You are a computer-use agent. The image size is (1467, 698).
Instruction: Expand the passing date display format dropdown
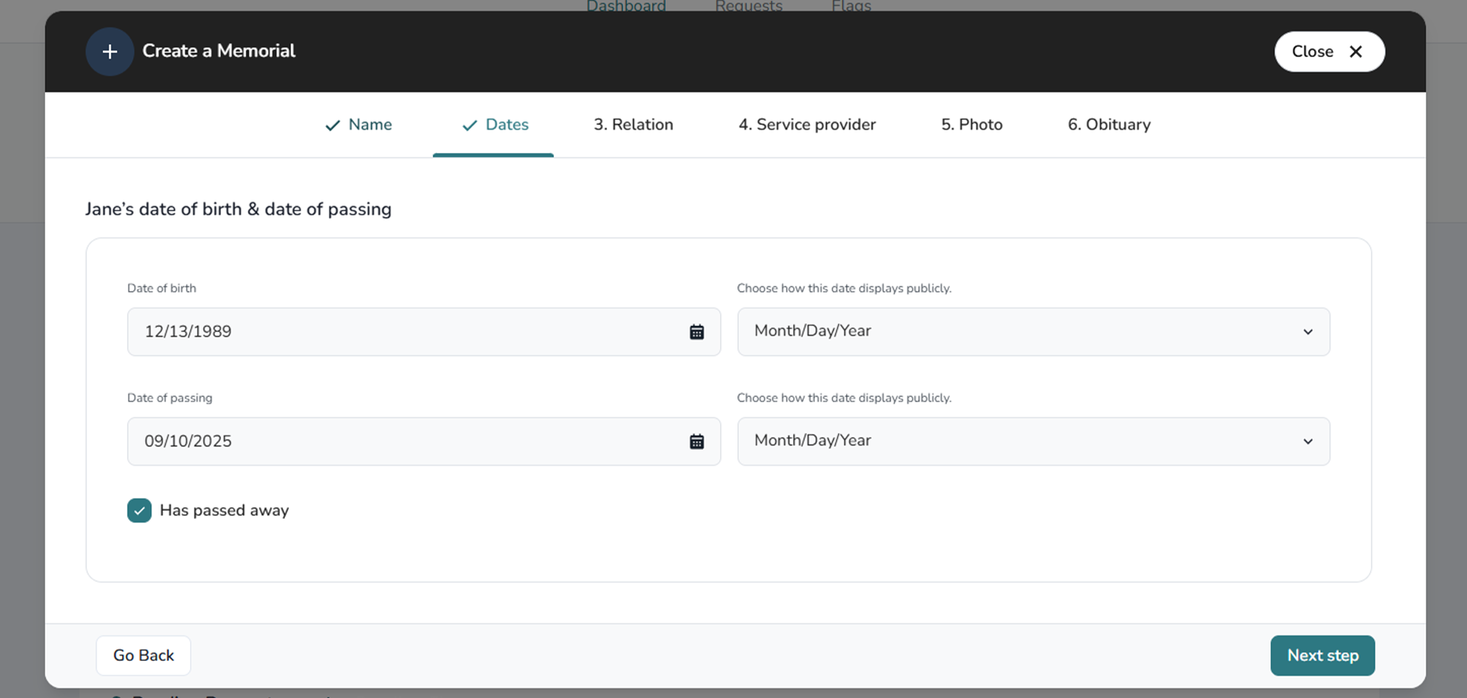pos(1033,442)
